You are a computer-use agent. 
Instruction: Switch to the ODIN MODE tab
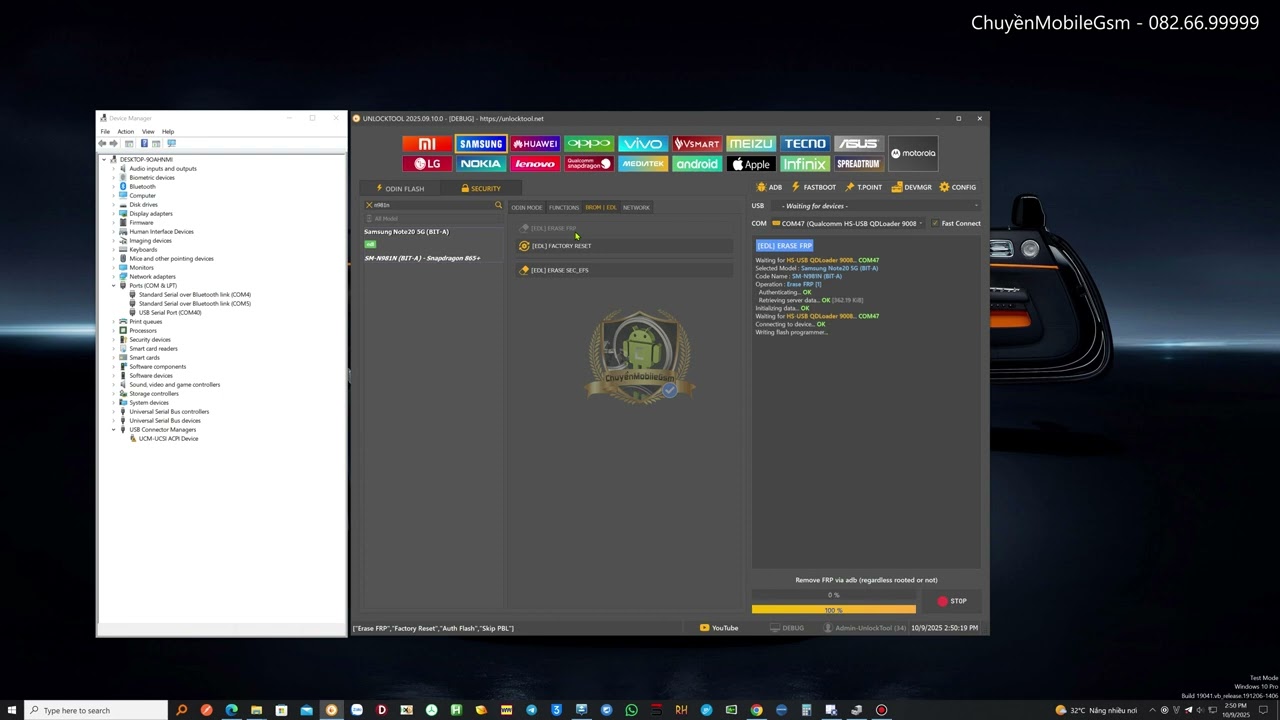coord(526,208)
